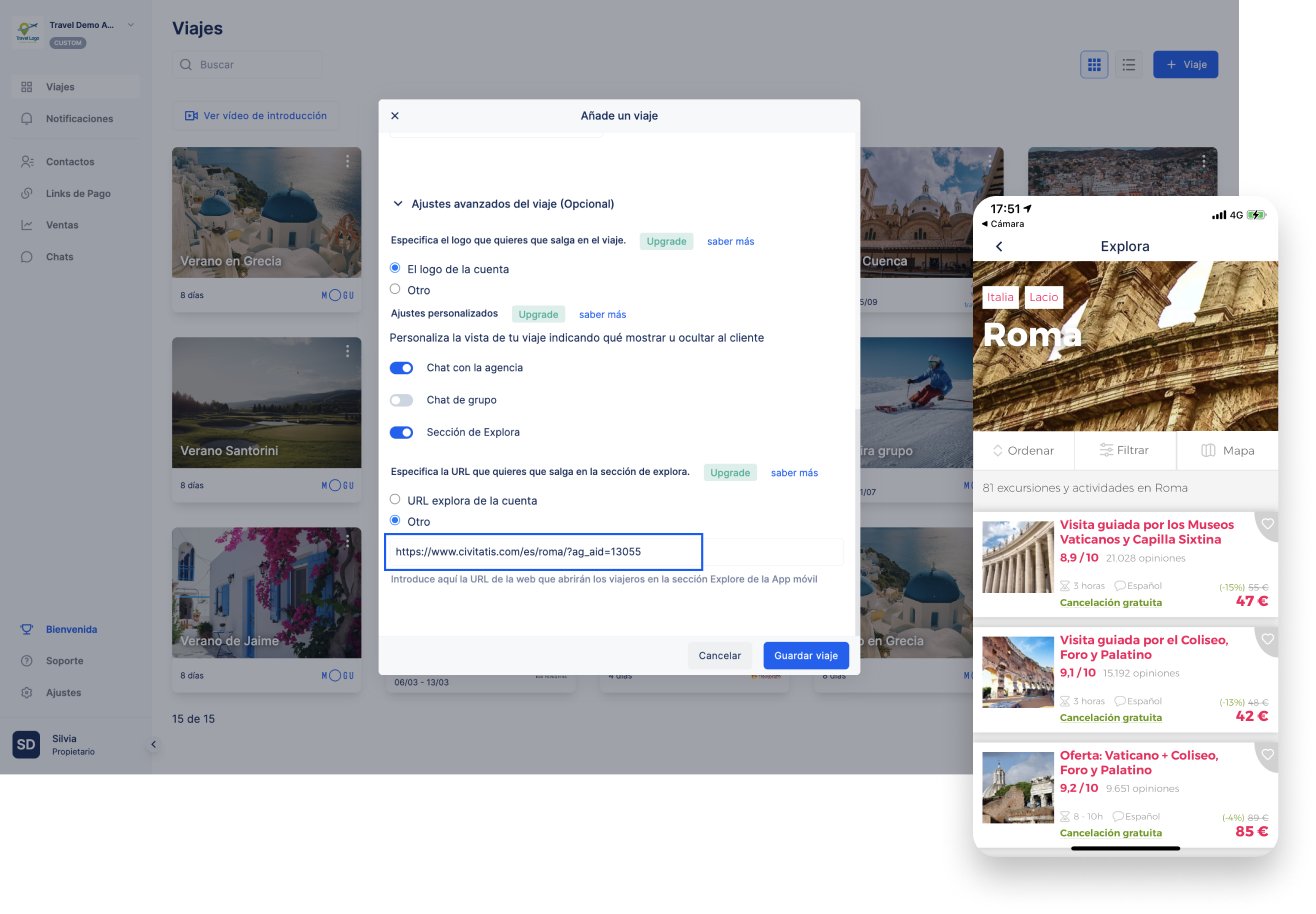1316x914 pixels.
Task: Select Otro radio under explora URL
Action: tap(395, 521)
